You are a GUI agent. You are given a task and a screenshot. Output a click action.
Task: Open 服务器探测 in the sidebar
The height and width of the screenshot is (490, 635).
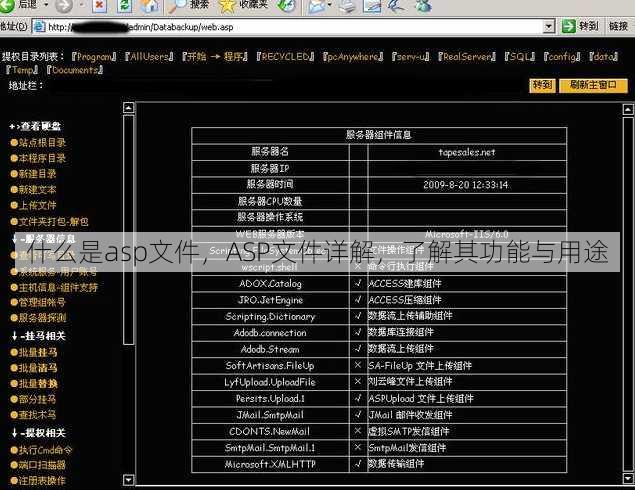[x=38, y=318]
